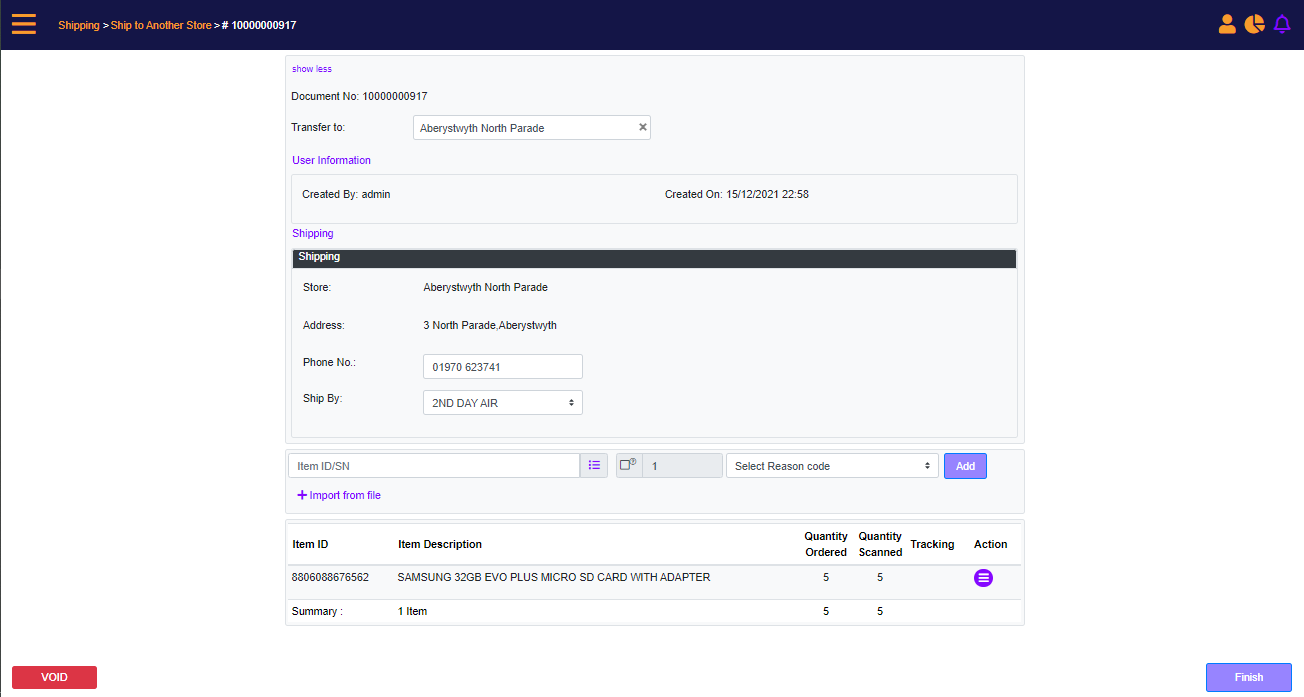The height and width of the screenshot is (697, 1304).
Task: Click the VOID button
Action: tap(54, 677)
